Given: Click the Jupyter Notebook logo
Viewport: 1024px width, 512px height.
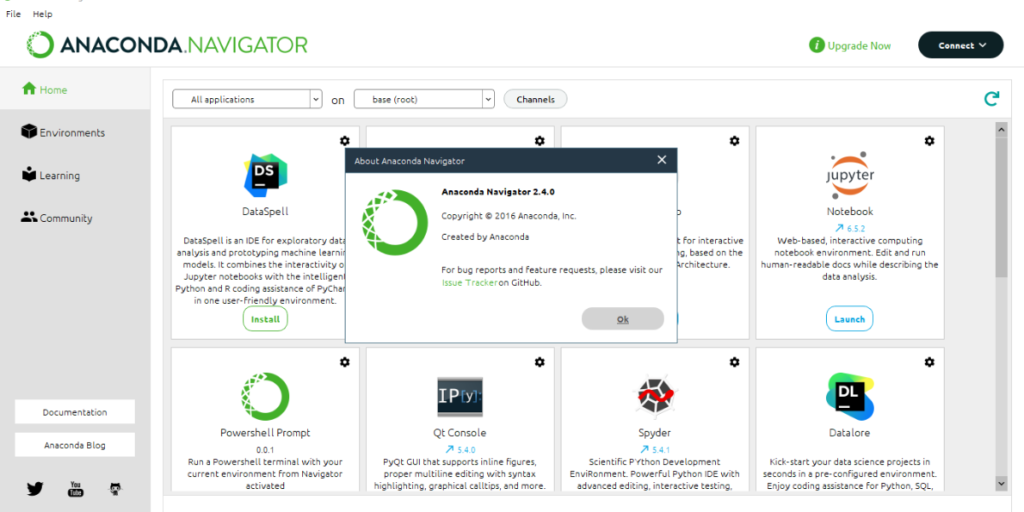Looking at the screenshot, I should 850,175.
